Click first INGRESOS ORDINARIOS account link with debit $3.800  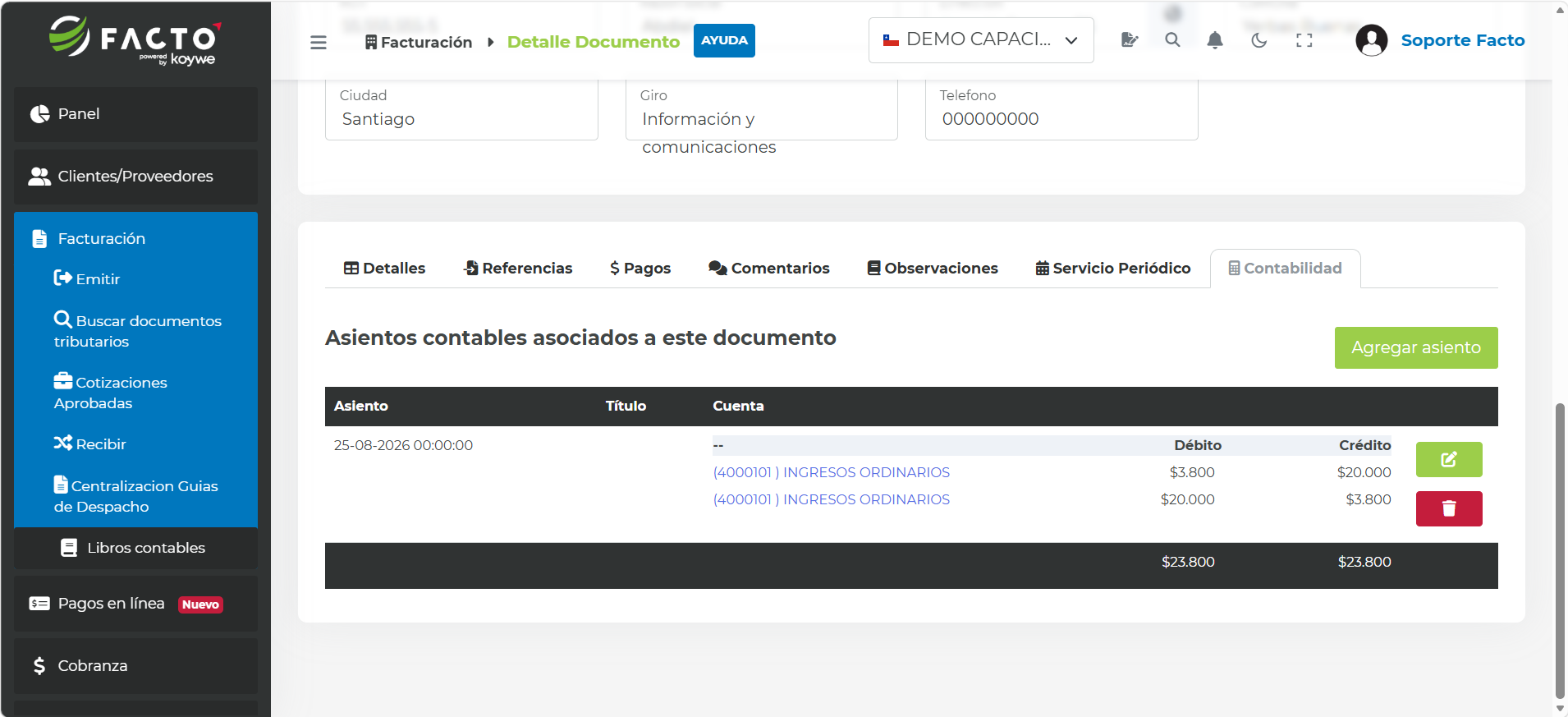pos(831,472)
